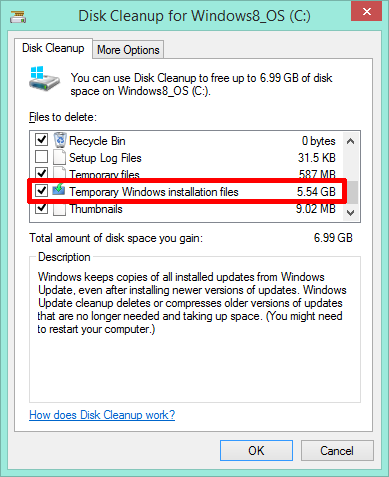The width and height of the screenshot is (389, 477).
Task: Confirm cleanup with the OK button
Action: 256,451
